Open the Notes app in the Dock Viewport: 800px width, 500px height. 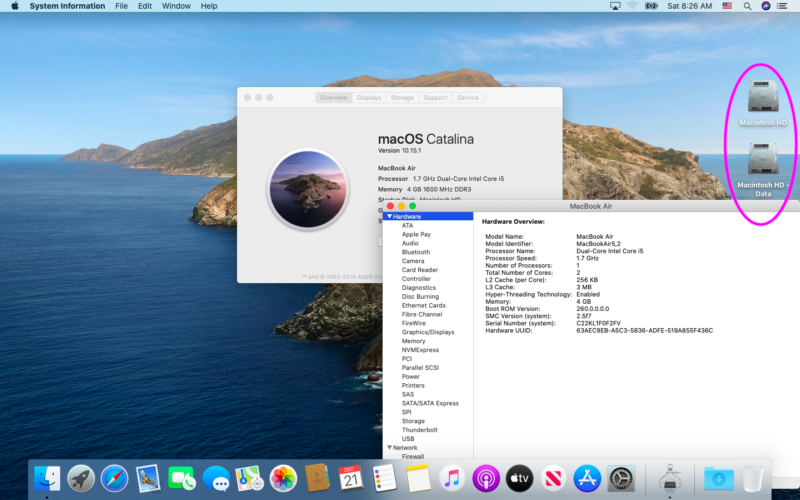coord(418,479)
